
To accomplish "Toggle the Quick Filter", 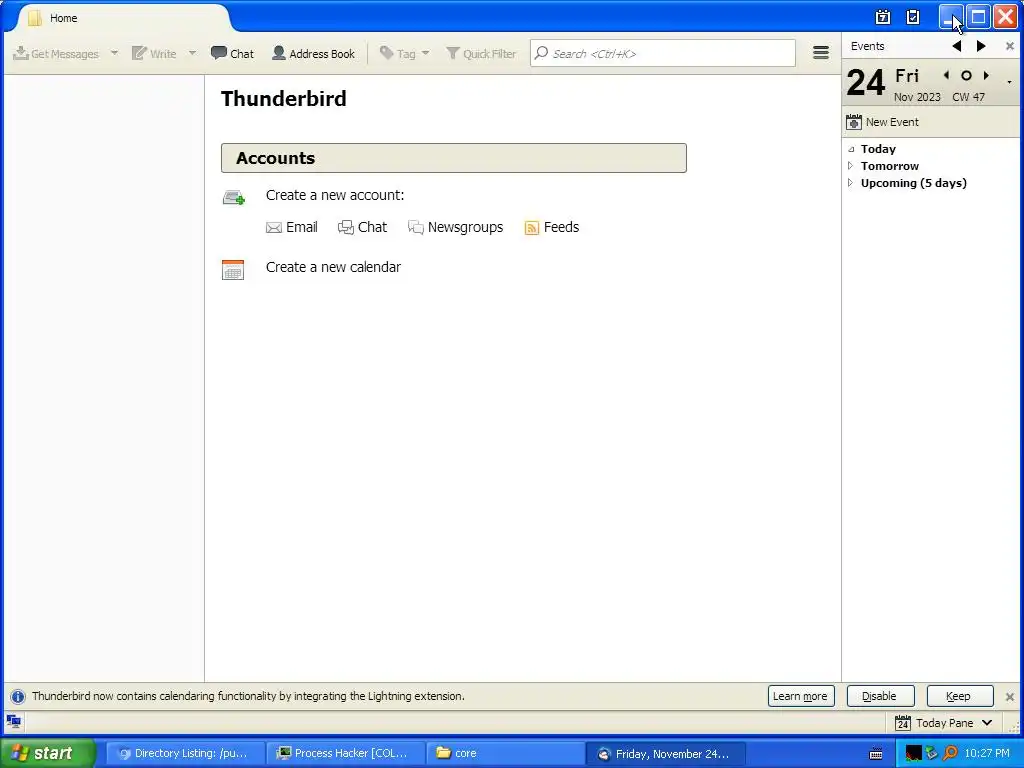I will coord(481,54).
